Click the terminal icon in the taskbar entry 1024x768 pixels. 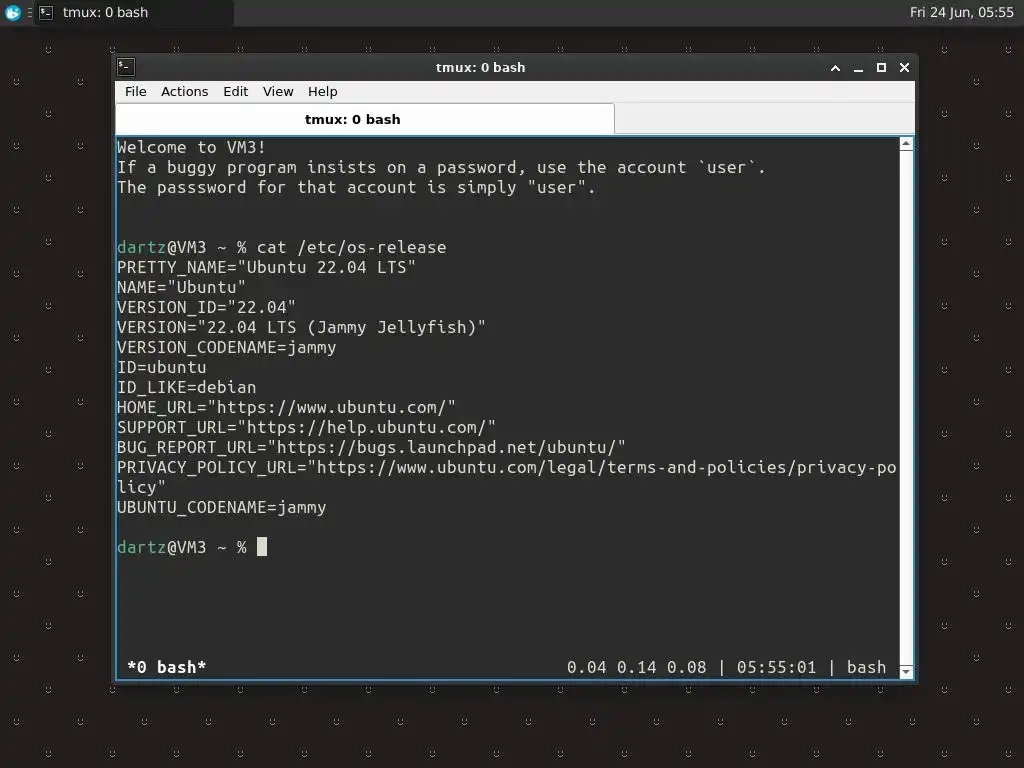coord(46,12)
